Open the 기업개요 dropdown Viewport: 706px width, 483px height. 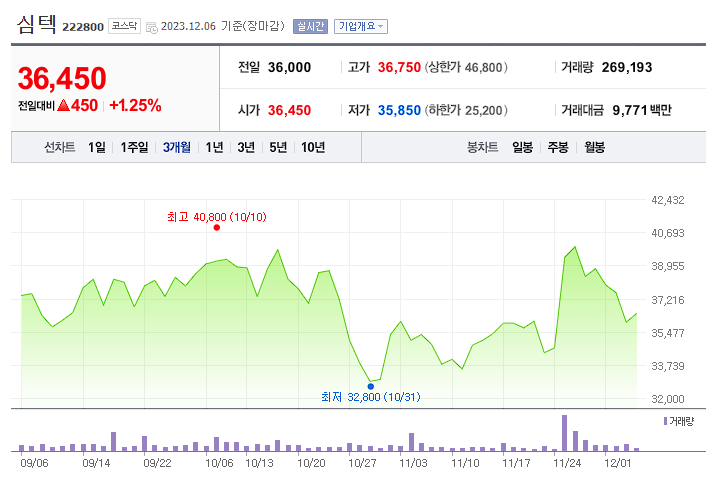click(x=361, y=27)
